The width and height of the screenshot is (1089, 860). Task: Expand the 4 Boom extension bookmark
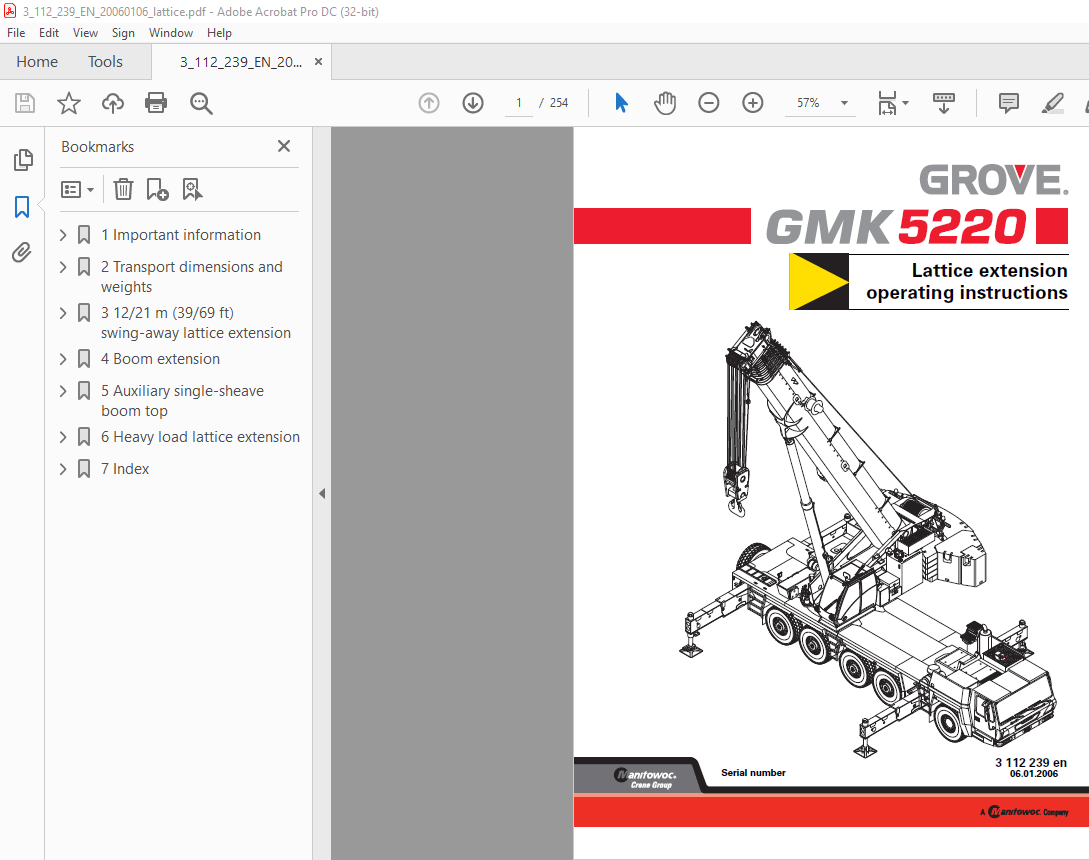pos(63,359)
